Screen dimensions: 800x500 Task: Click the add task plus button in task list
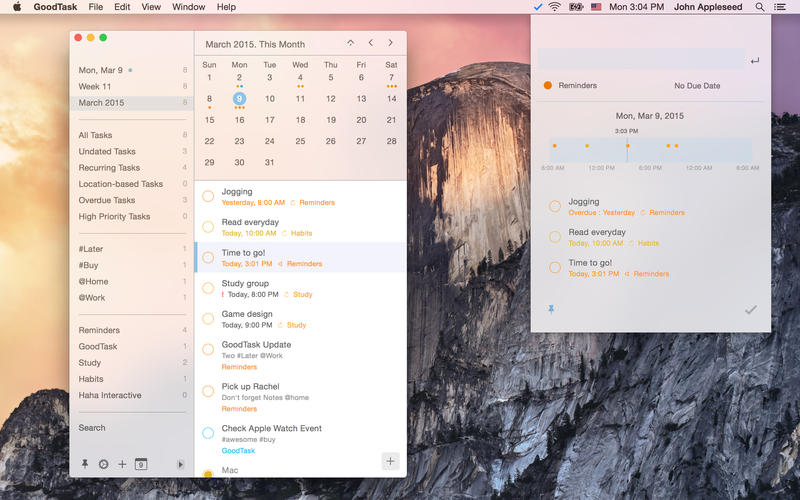click(x=390, y=461)
